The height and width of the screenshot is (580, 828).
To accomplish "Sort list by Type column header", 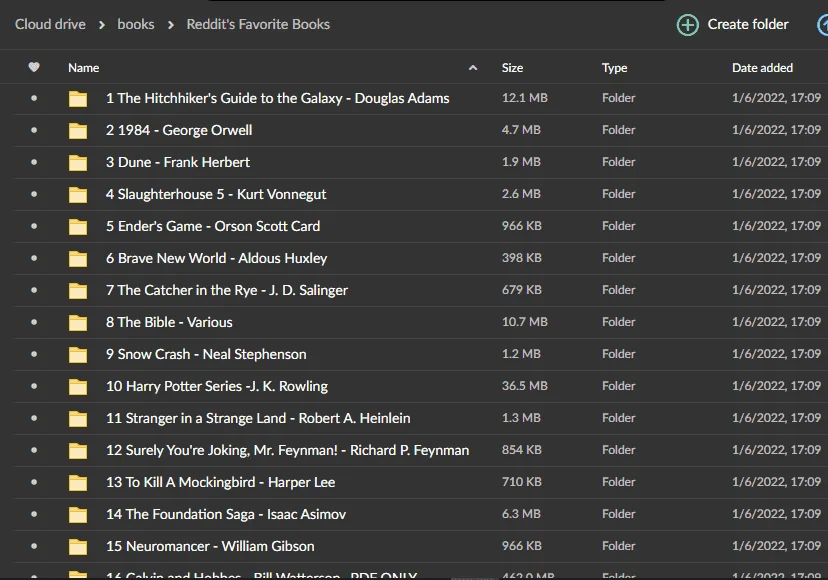I will coord(615,68).
